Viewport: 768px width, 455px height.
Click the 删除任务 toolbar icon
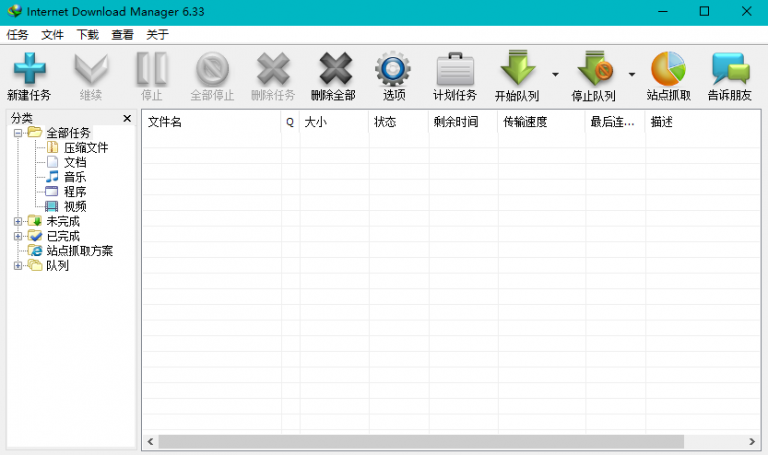click(x=273, y=69)
